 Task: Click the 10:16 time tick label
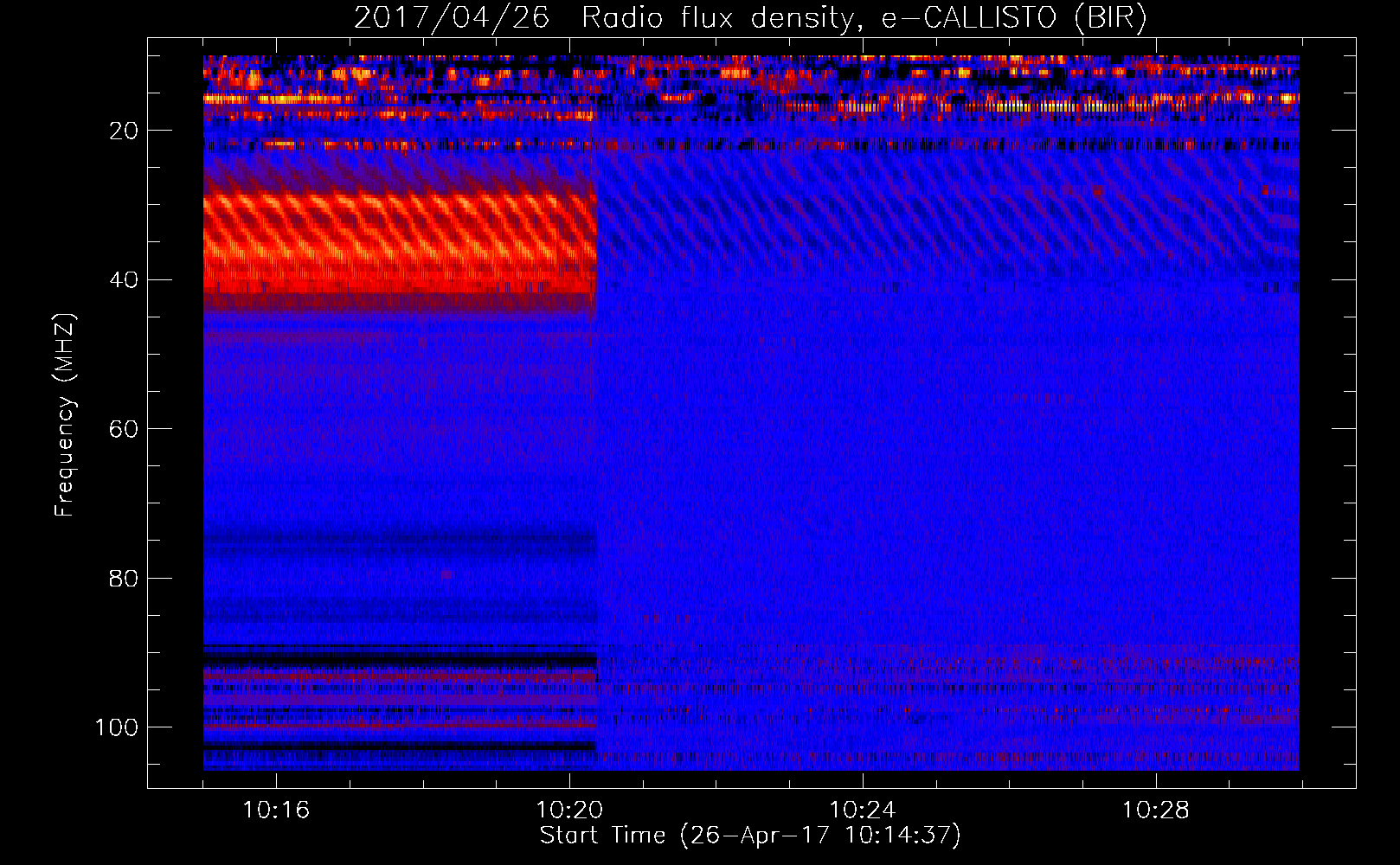click(276, 811)
